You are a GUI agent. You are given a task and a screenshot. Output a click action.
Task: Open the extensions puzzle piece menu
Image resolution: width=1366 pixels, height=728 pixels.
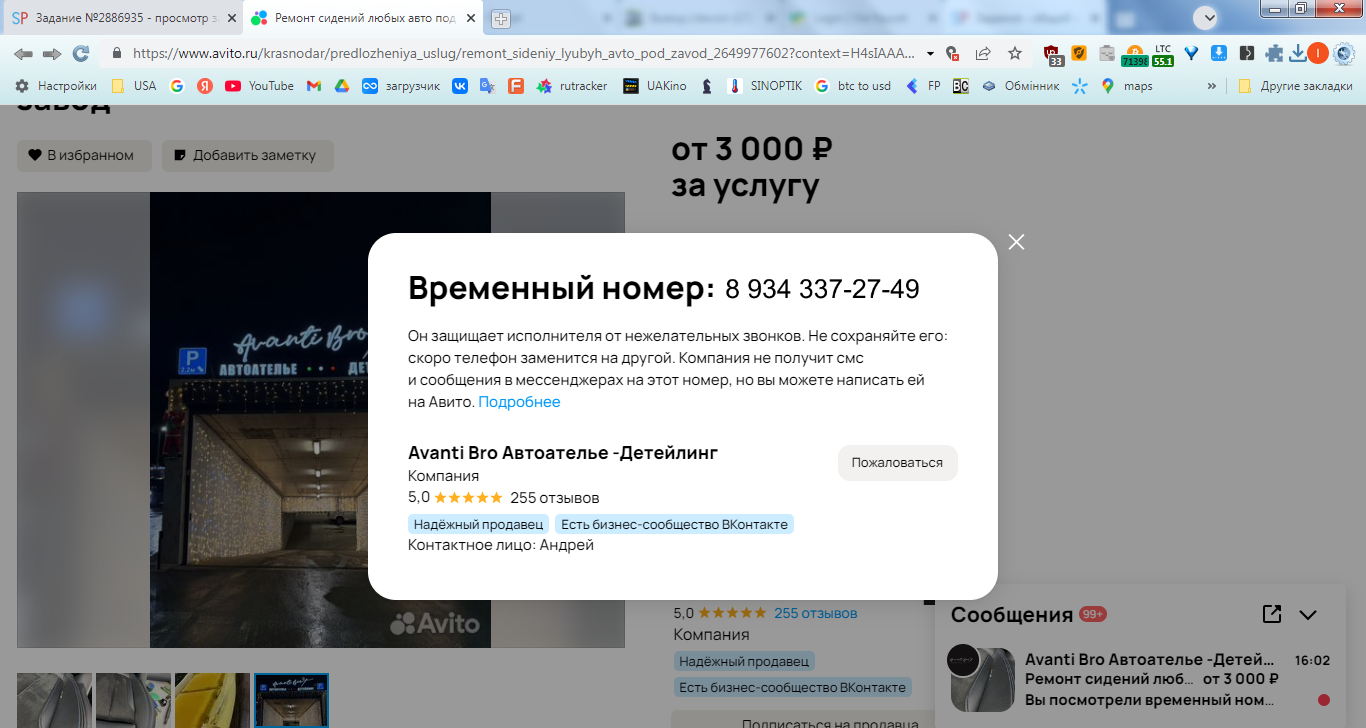tap(1274, 53)
